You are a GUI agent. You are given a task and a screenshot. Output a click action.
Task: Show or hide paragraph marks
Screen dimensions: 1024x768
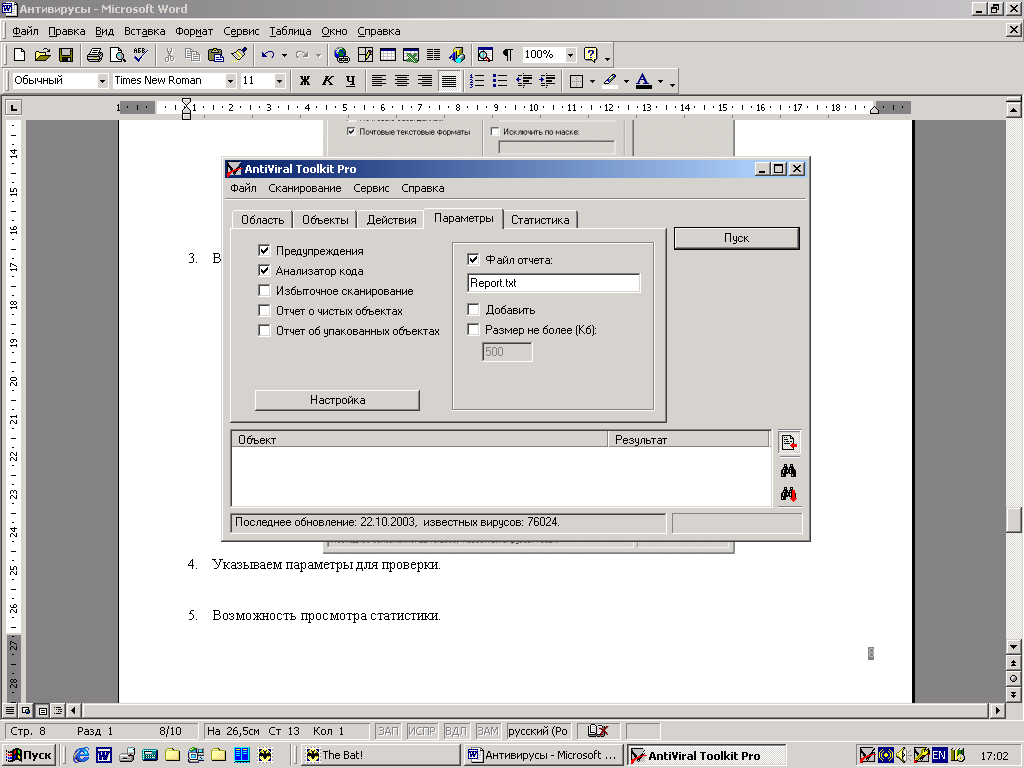coord(508,55)
